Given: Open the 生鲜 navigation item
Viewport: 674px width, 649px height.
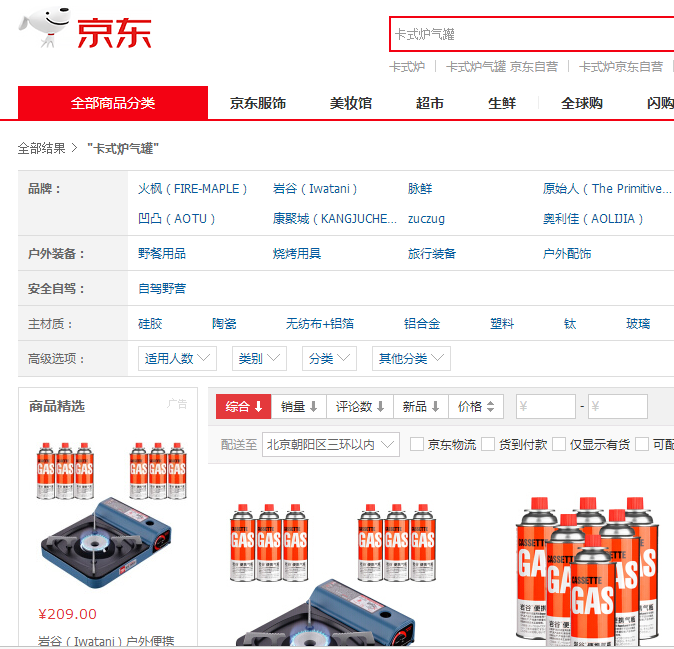Looking at the screenshot, I should tap(502, 103).
